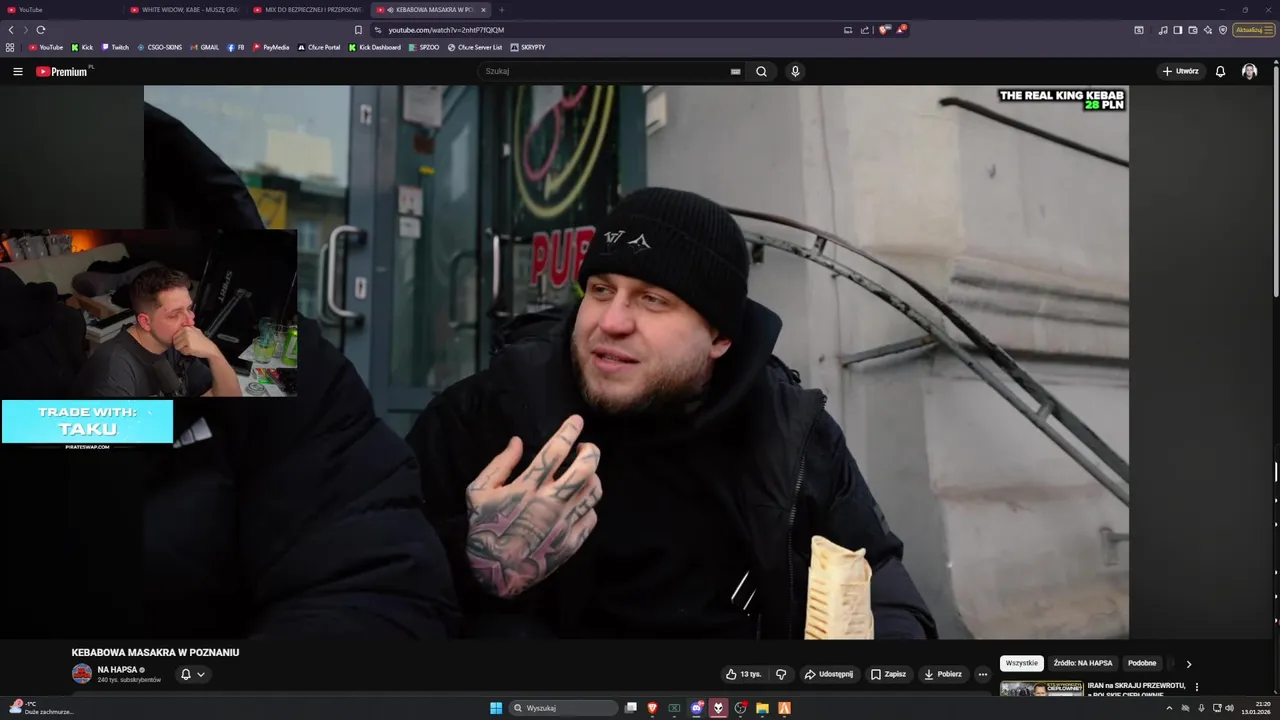This screenshot has width=1280, height=720.
Task: Open the GMAIL bookmark
Action: tap(204, 47)
